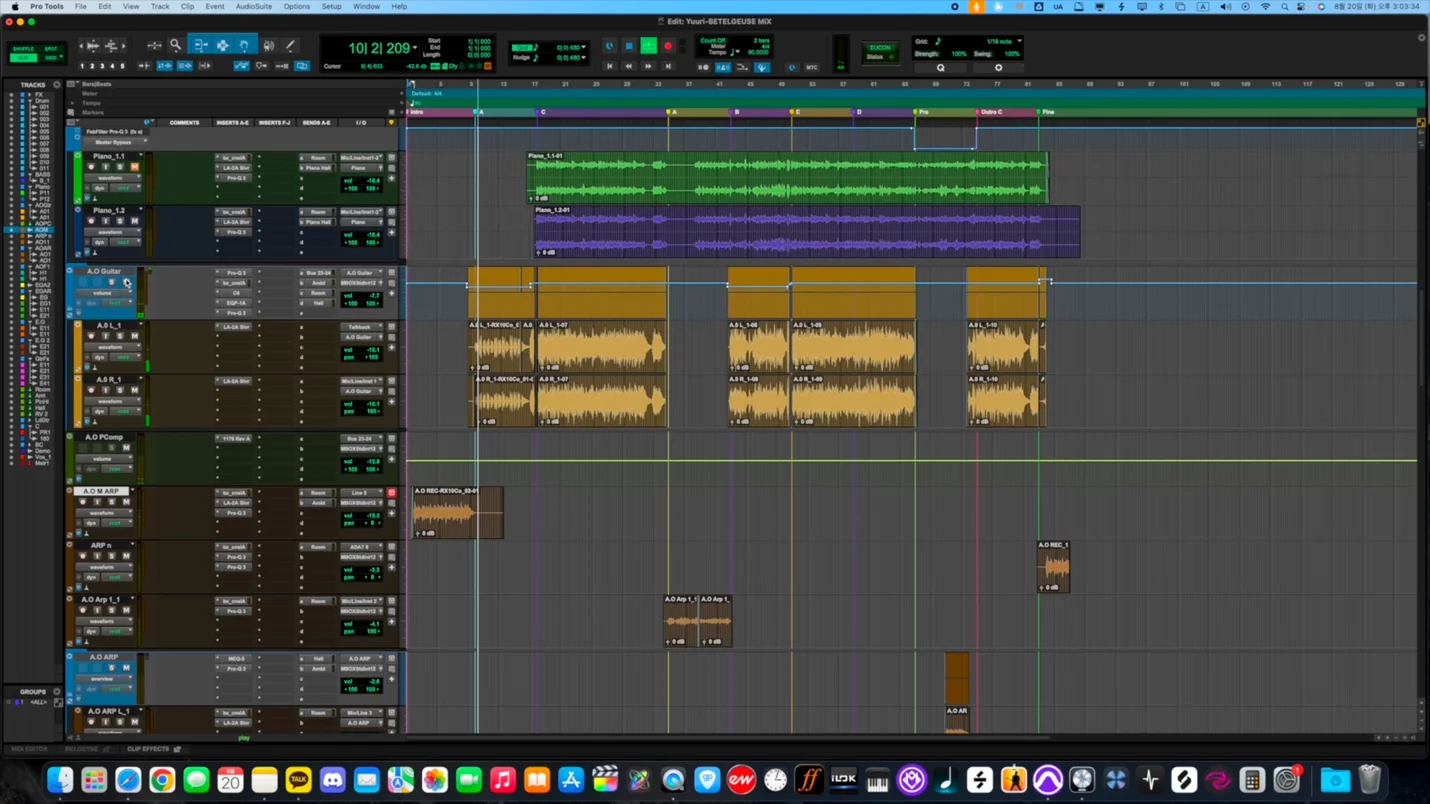Pick the Grabber hand tool
Image resolution: width=1430 pixels, height=804 pixels.
pos(244,45)
